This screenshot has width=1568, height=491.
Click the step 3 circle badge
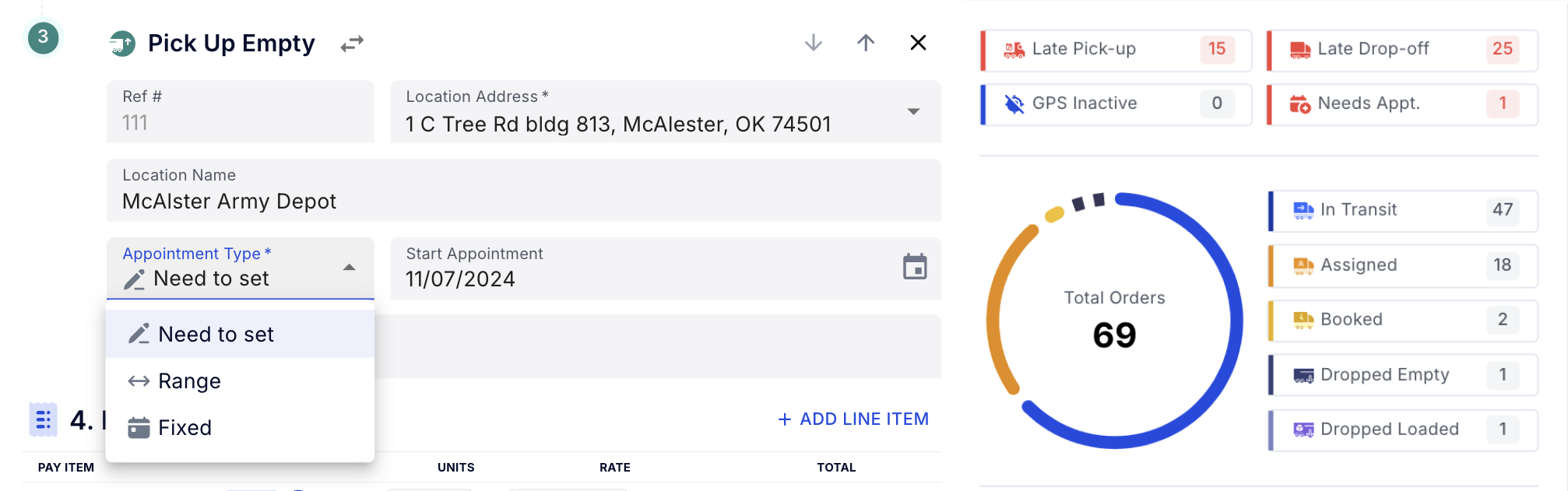coord(44,37)
